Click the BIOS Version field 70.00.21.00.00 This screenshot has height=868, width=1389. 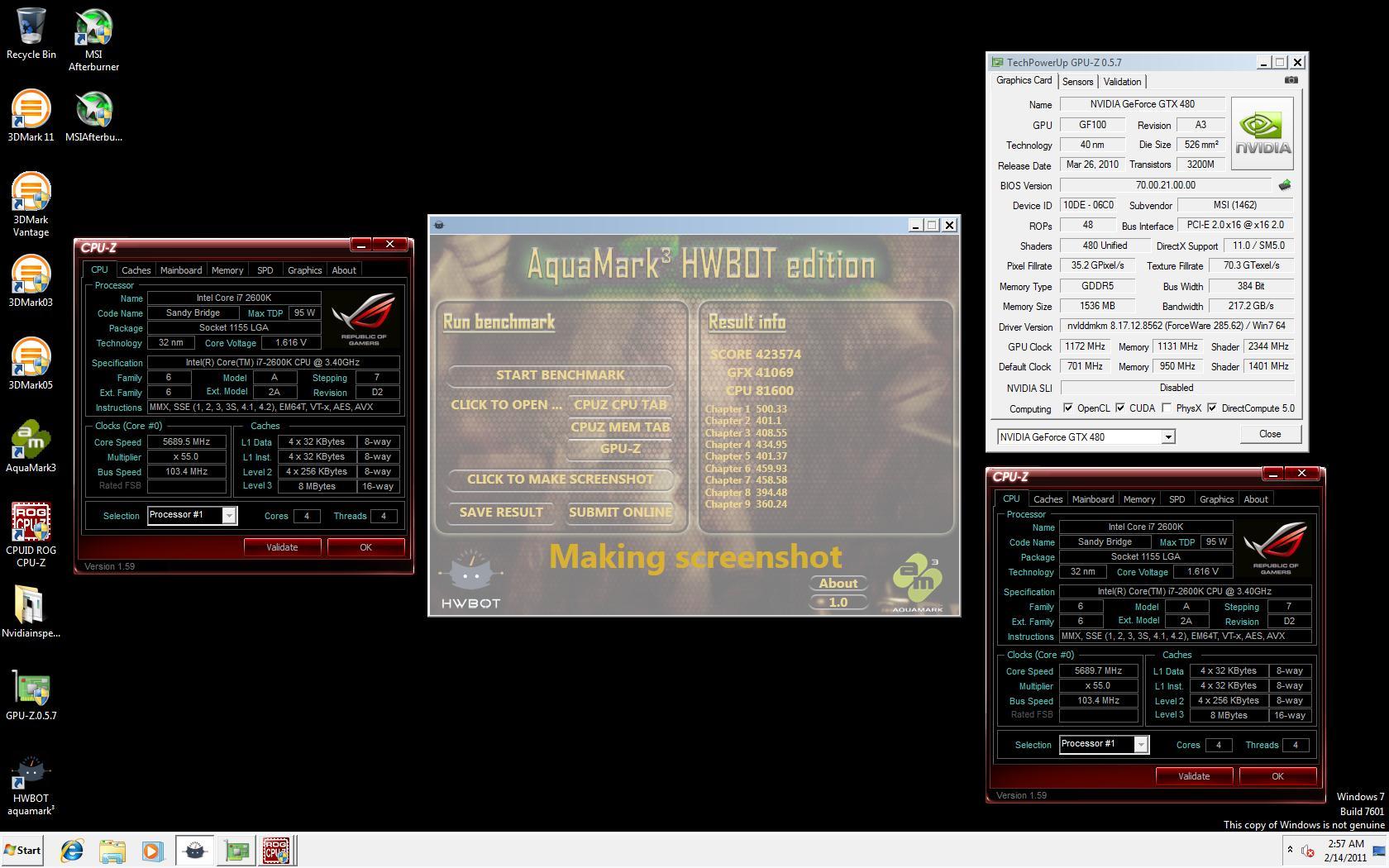pos(1165,185)
